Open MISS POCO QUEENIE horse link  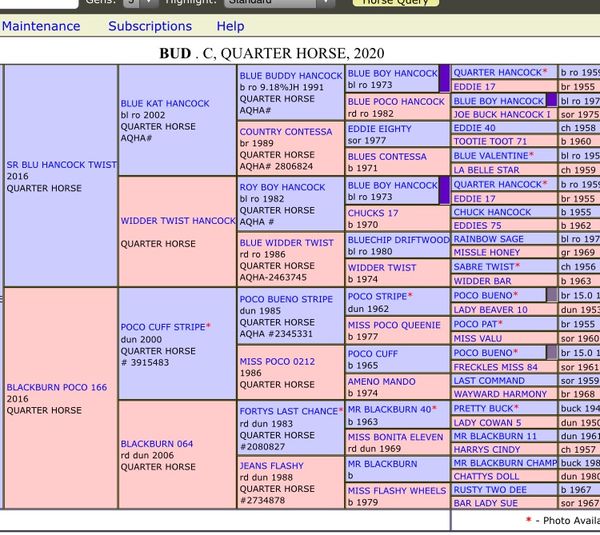pyautogui.click(x=394, y=325)
